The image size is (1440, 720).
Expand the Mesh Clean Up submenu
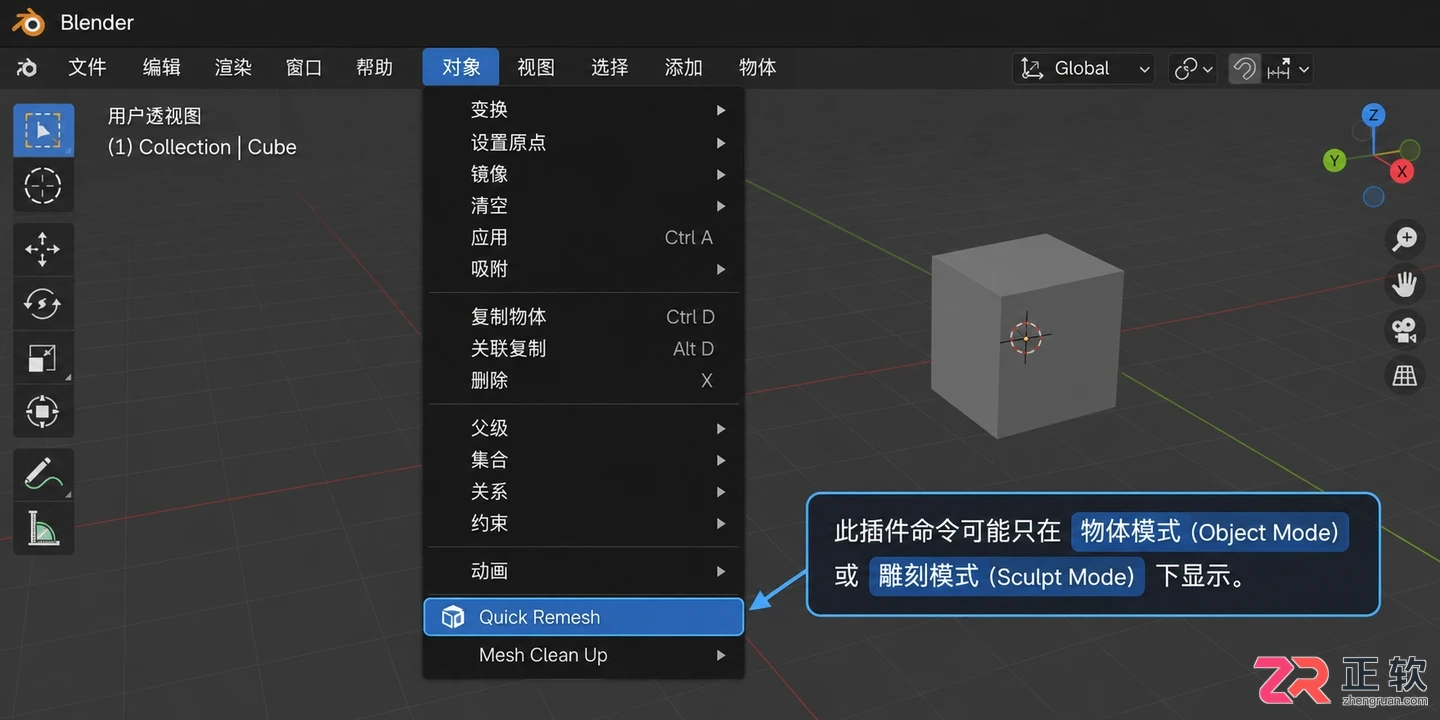(x=585, y=655)
